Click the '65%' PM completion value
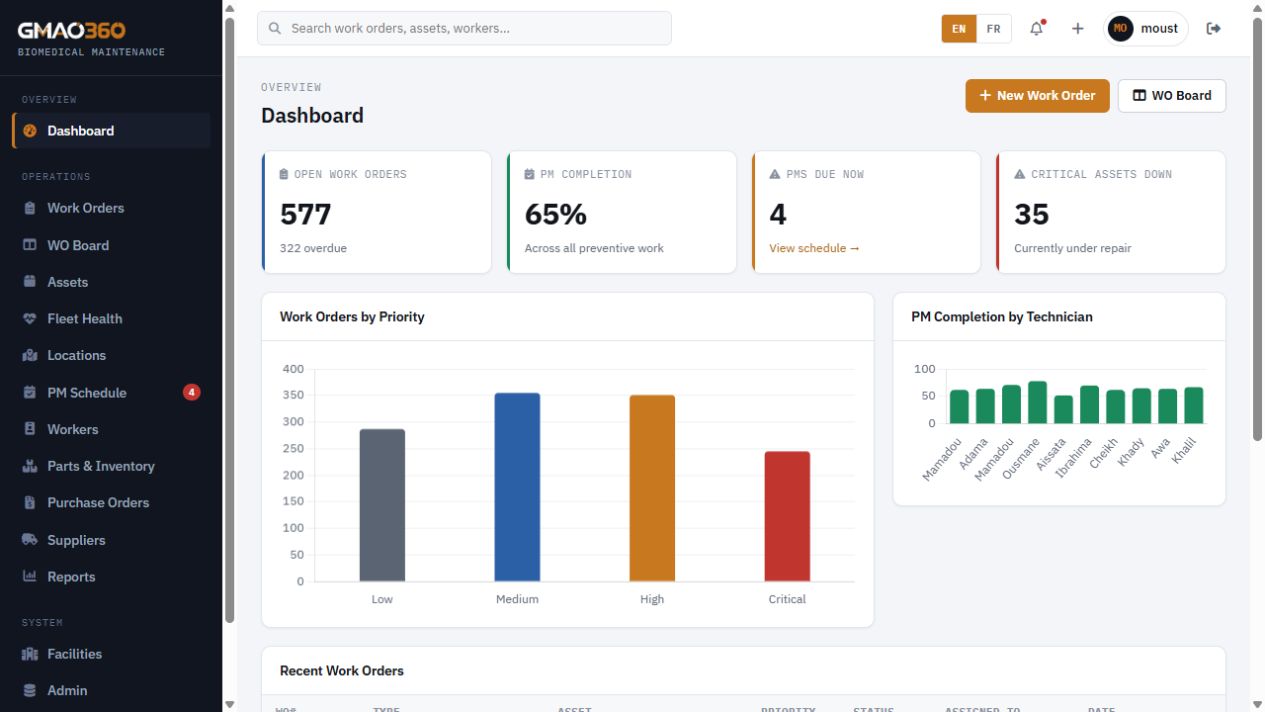 (556, 214)
